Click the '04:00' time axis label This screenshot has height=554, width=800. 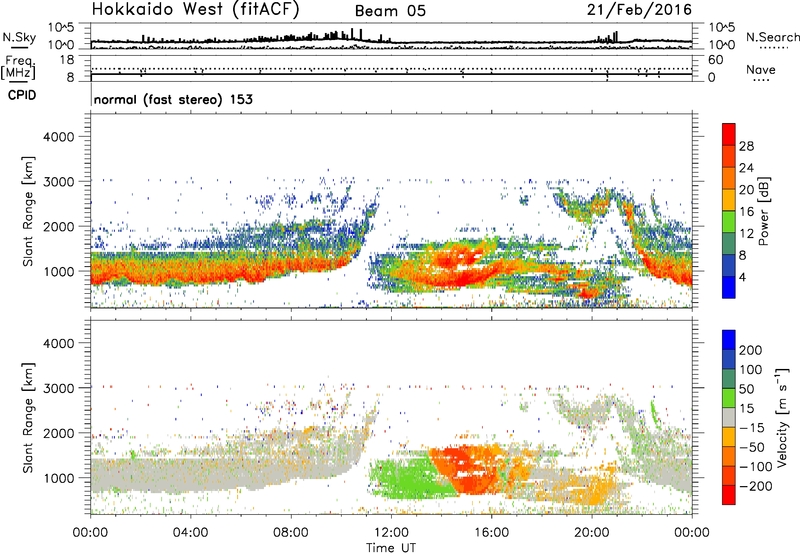tap(191, 533)
